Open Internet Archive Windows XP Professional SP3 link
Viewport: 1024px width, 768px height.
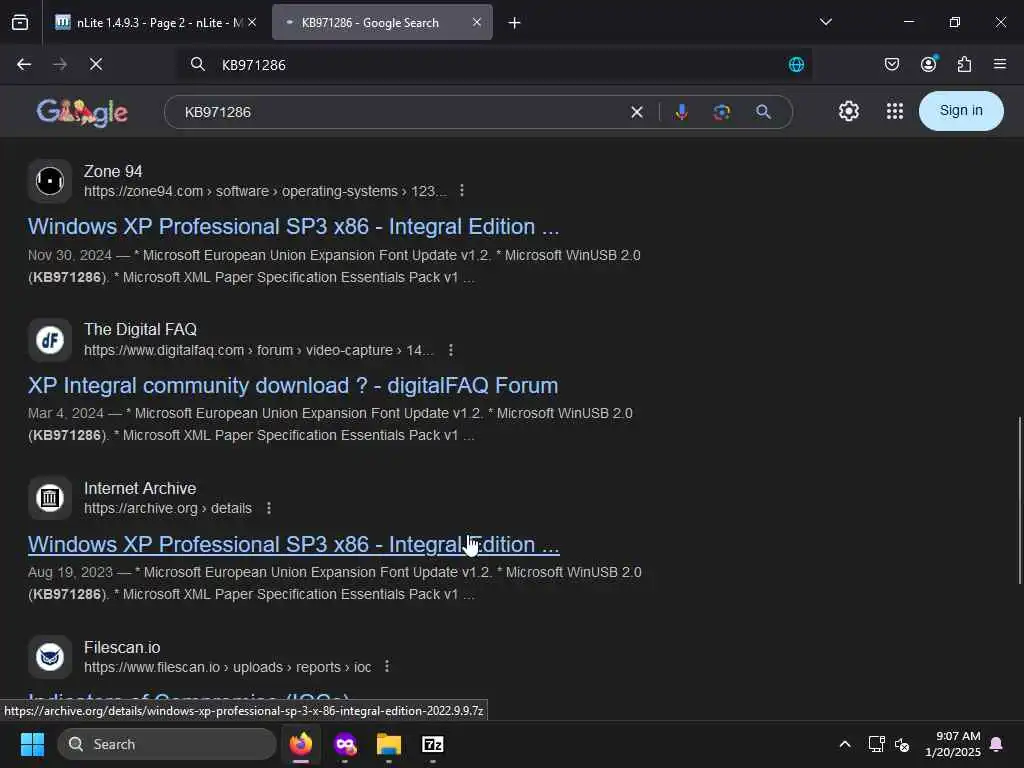tap(293, 545)
